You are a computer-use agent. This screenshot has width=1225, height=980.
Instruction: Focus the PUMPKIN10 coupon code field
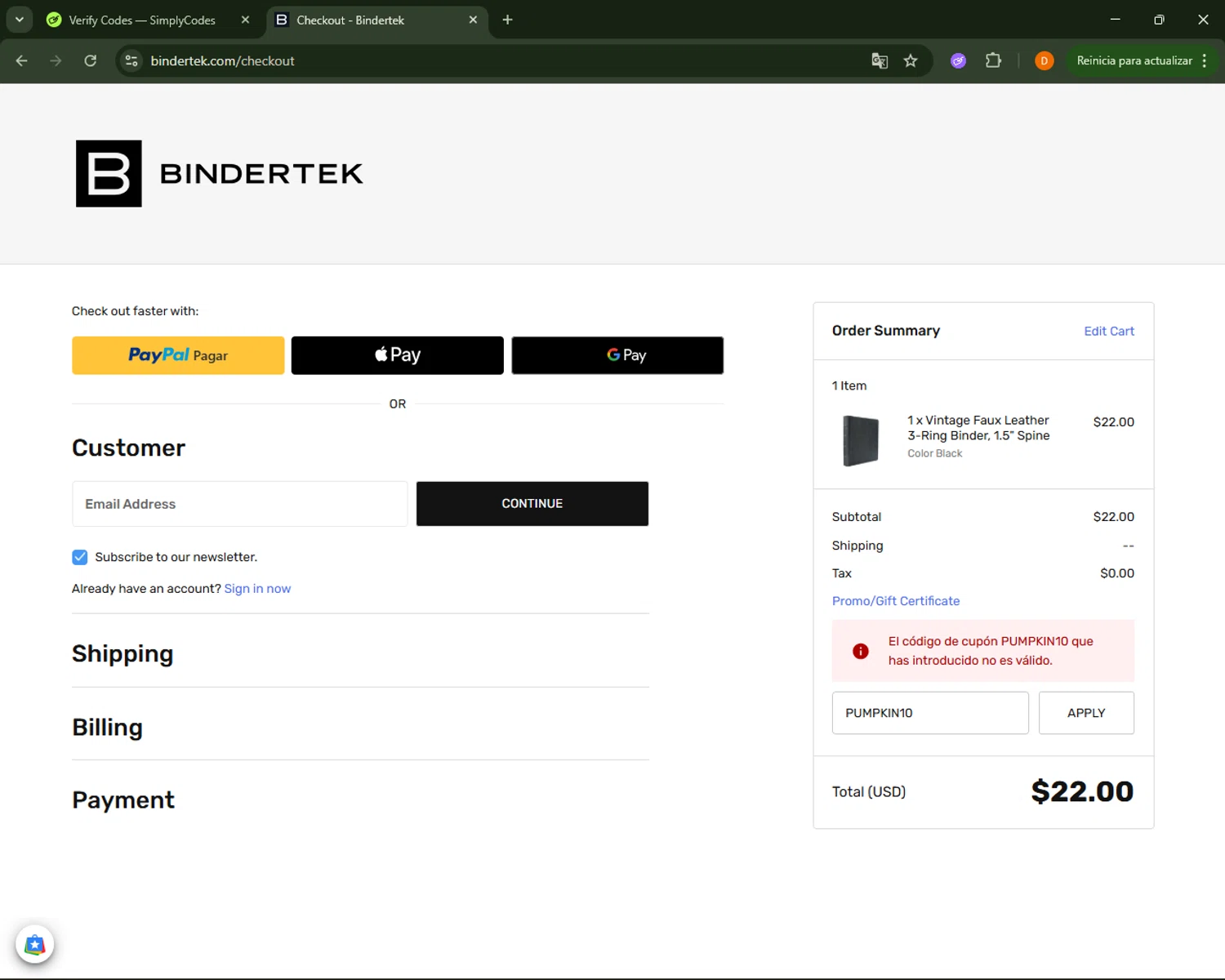pyautogui.click(x=930, y=713)
